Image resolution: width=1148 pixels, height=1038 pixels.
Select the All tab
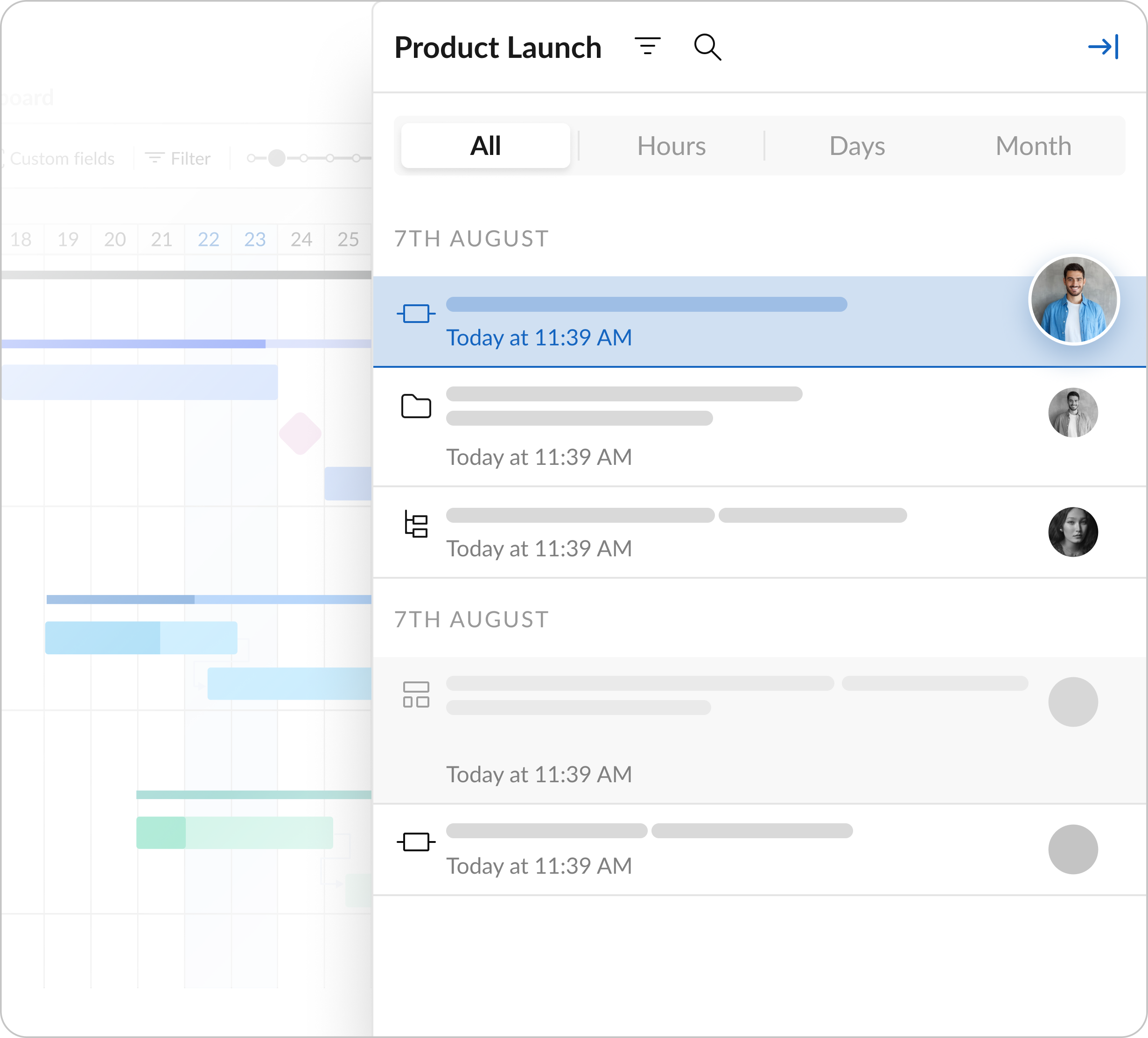[x=485, y=147]
